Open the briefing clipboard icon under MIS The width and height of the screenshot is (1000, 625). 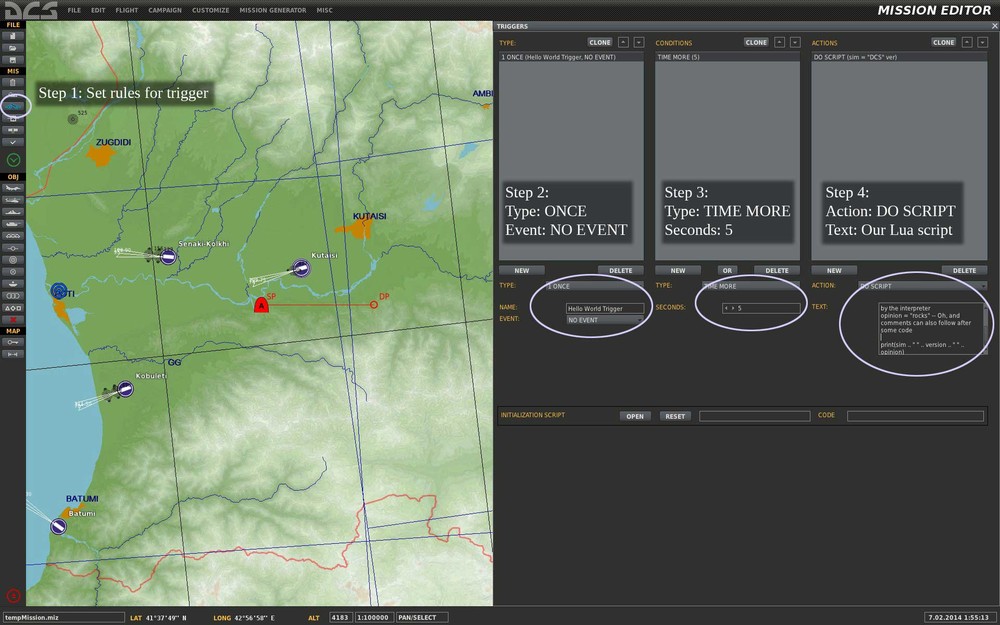(x=13, y=82)
